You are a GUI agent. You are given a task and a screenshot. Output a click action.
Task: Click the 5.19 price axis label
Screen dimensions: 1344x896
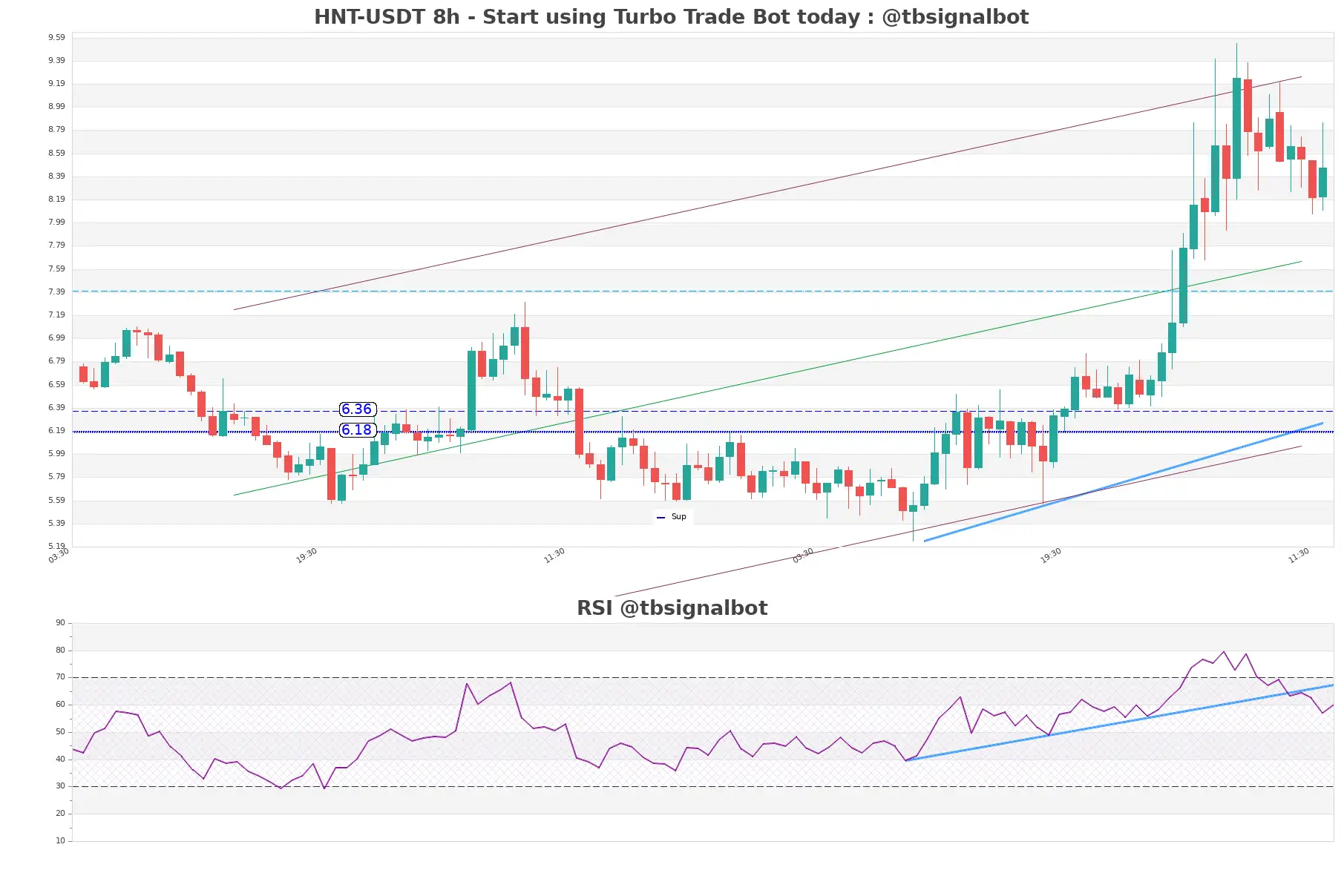point(56,546)
